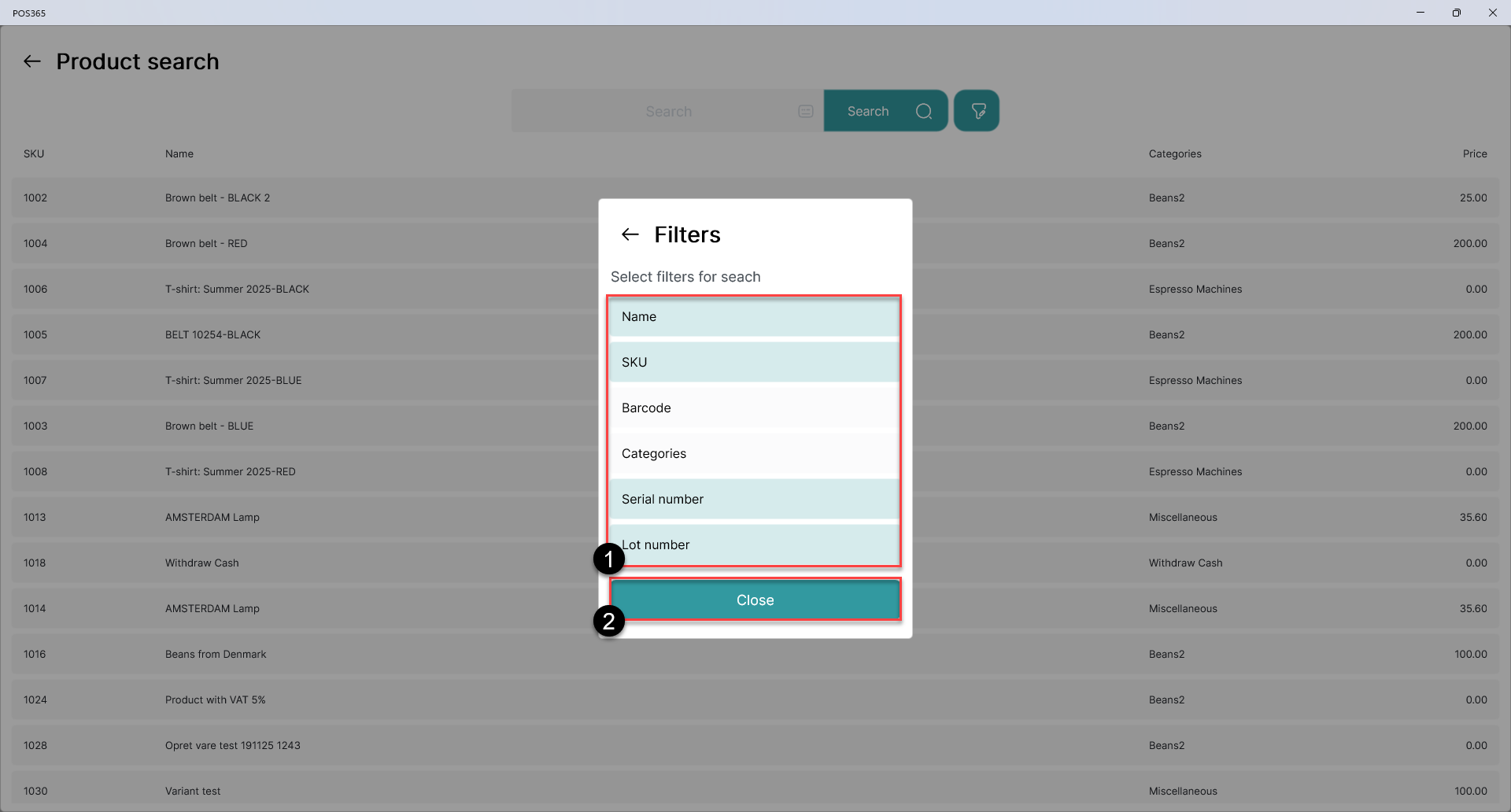The height and width of the screenshot is (812, 1511).
Task: Click price 35.60 in SKU 1013 row
Action: [x=1473, y=517]
